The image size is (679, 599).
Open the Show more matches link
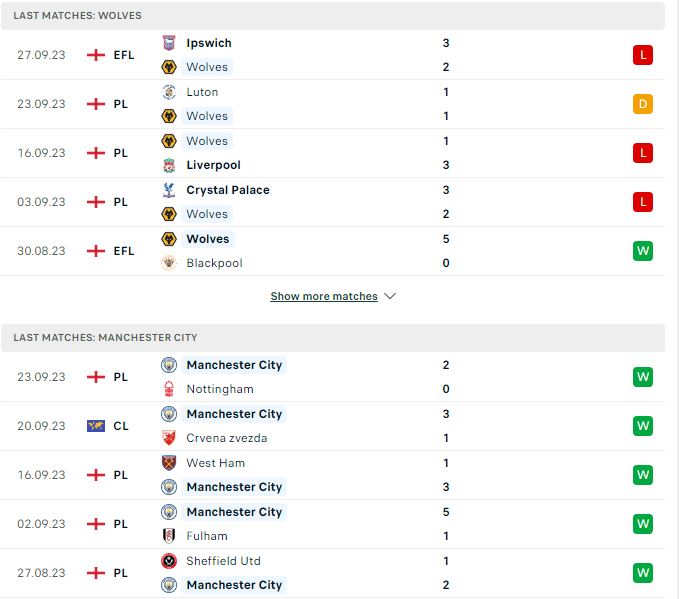pyautogui.click(x=324, y=296)
